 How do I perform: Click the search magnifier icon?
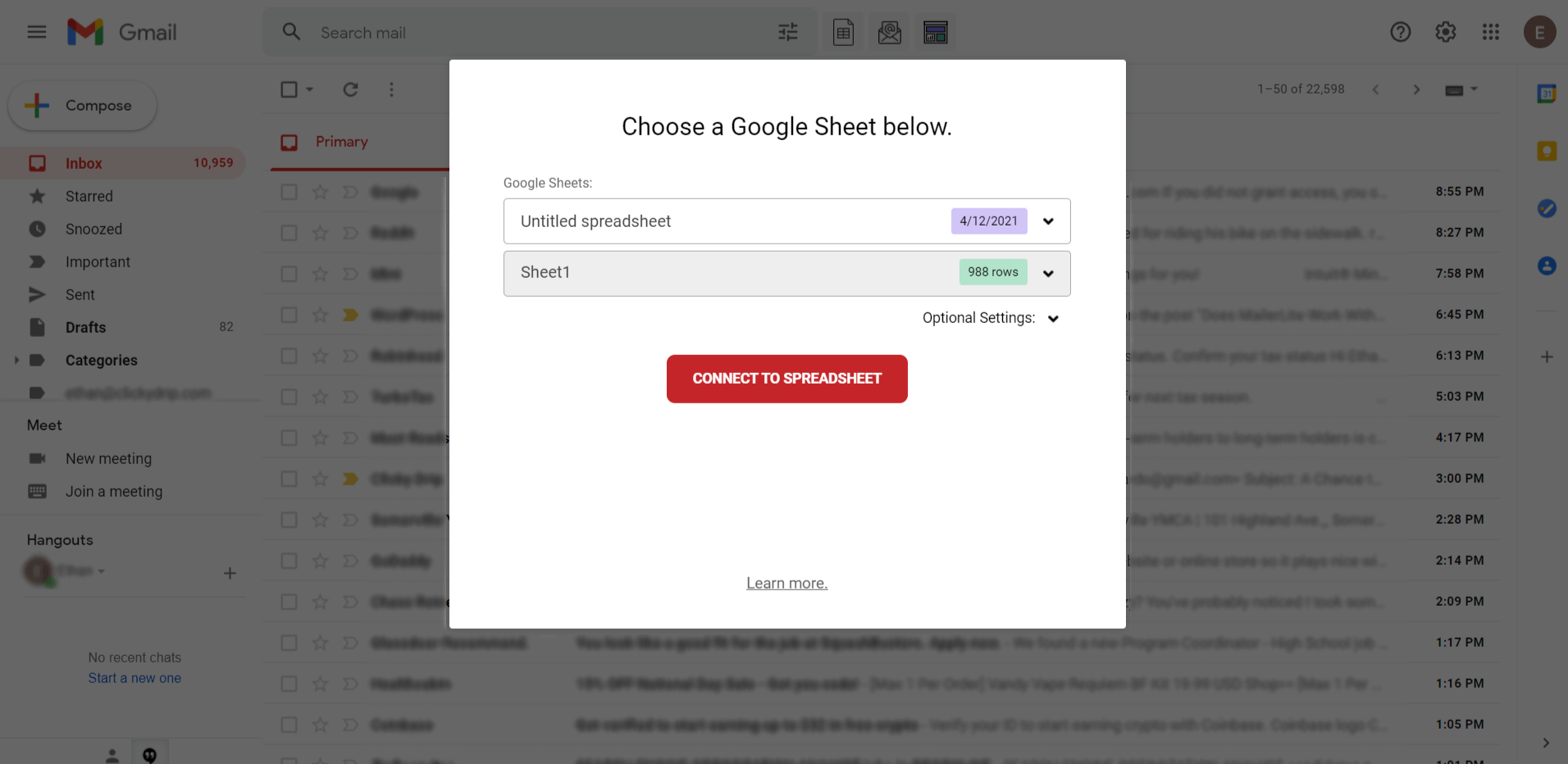pos(291,32)
